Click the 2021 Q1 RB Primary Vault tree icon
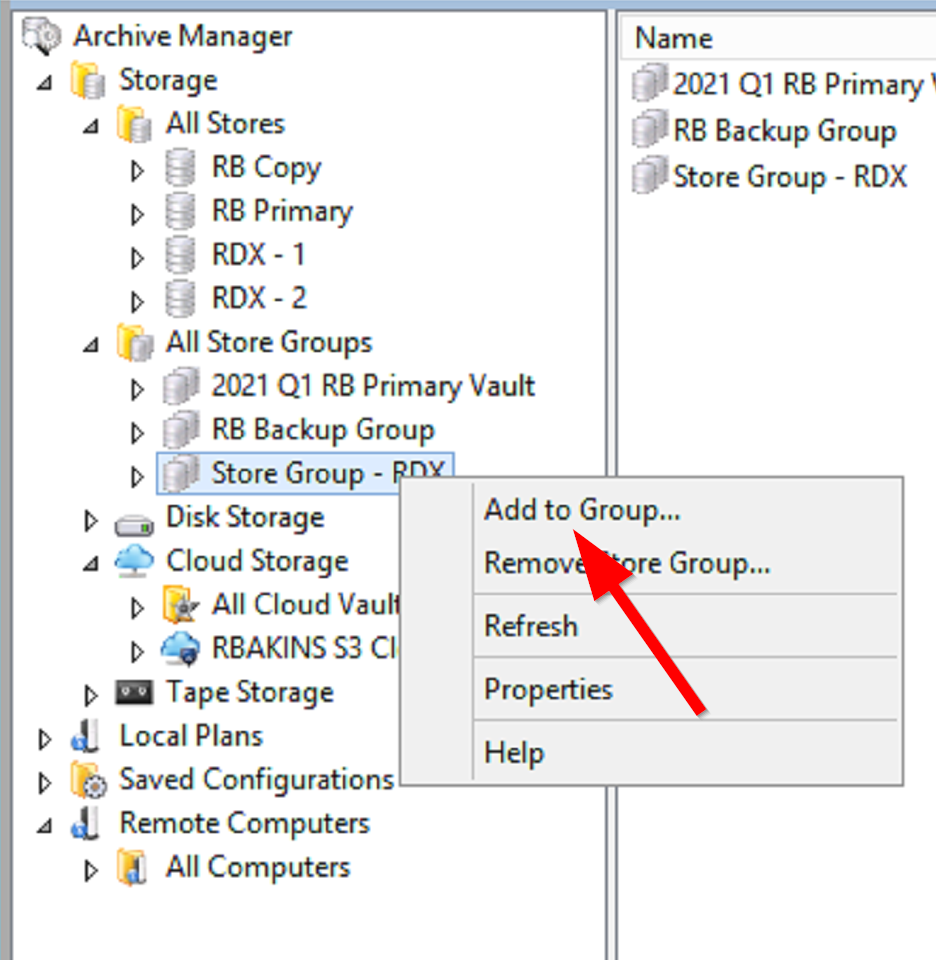The width and height of the screenshot is (936, 960). [x=181, y=386]
